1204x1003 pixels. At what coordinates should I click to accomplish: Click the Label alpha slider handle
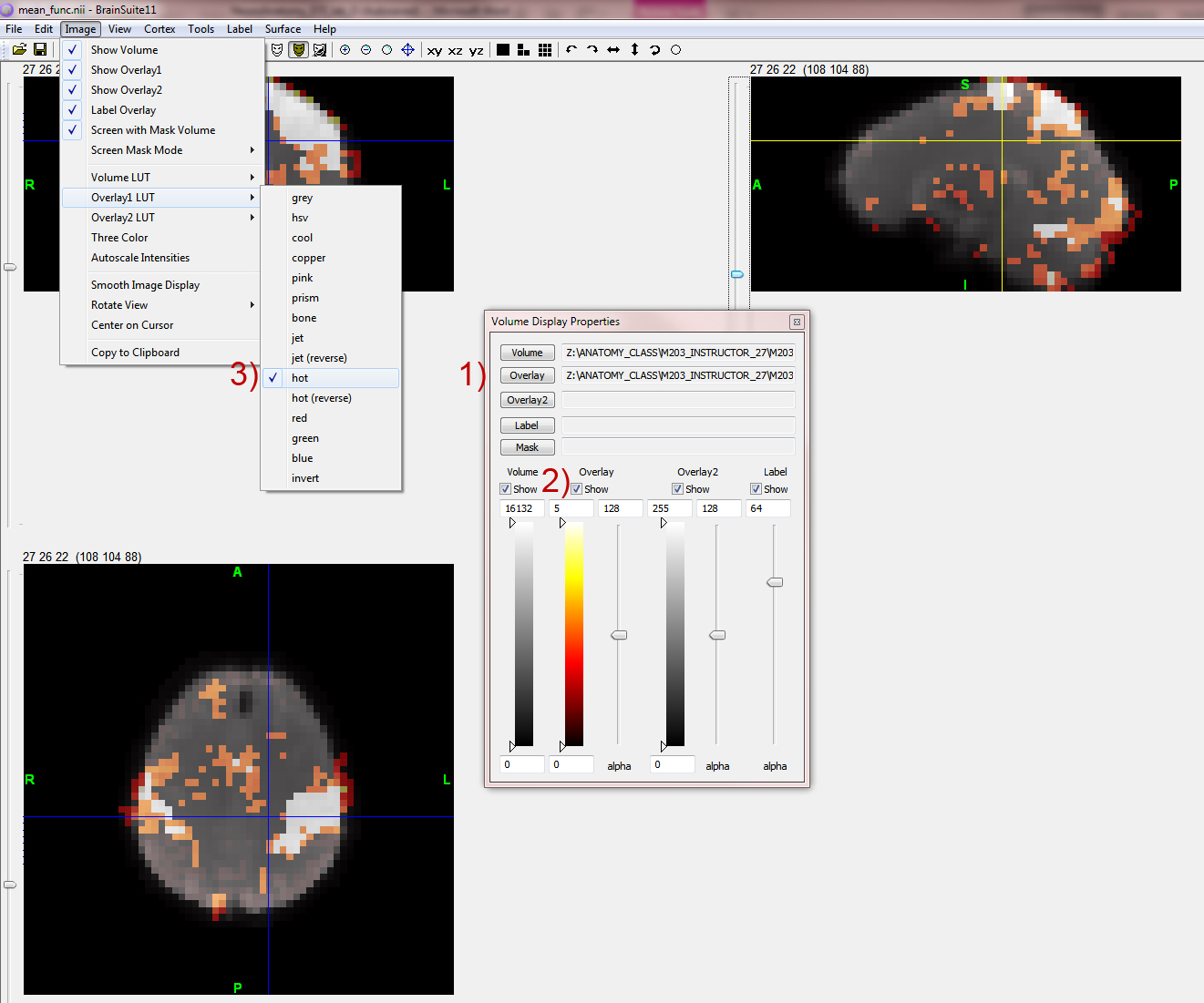(775, 582)
